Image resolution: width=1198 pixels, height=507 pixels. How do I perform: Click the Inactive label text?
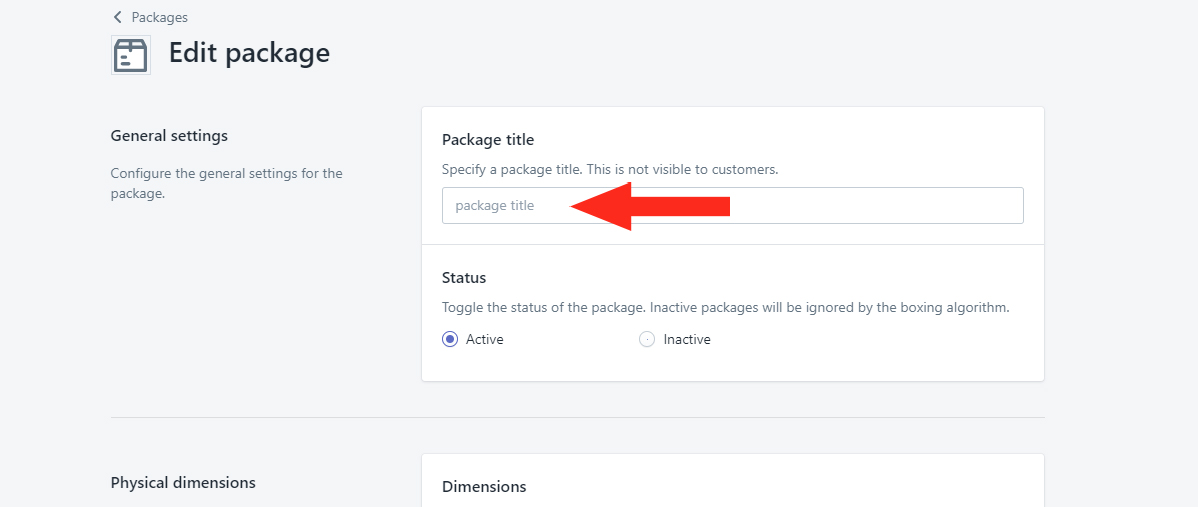tap(687, 339)
